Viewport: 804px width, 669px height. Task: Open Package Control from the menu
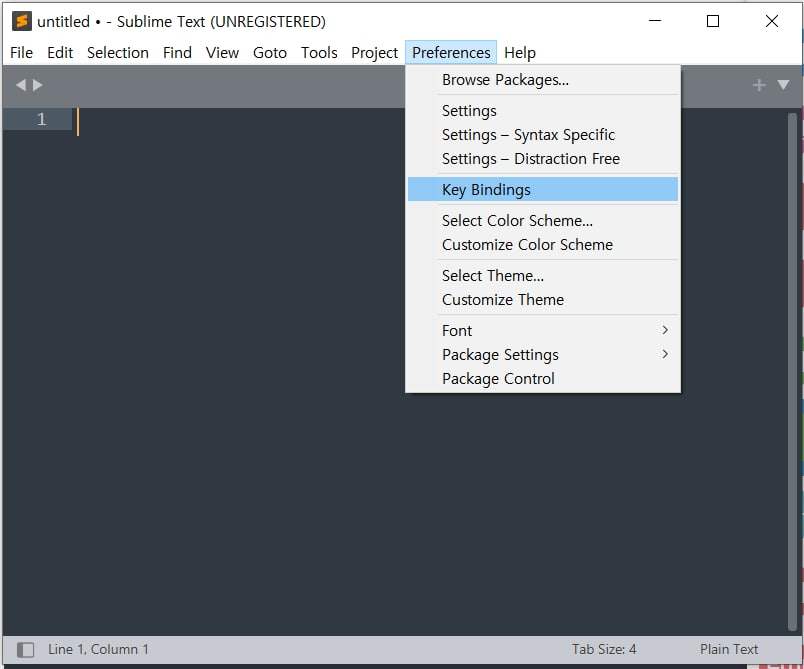543,379
